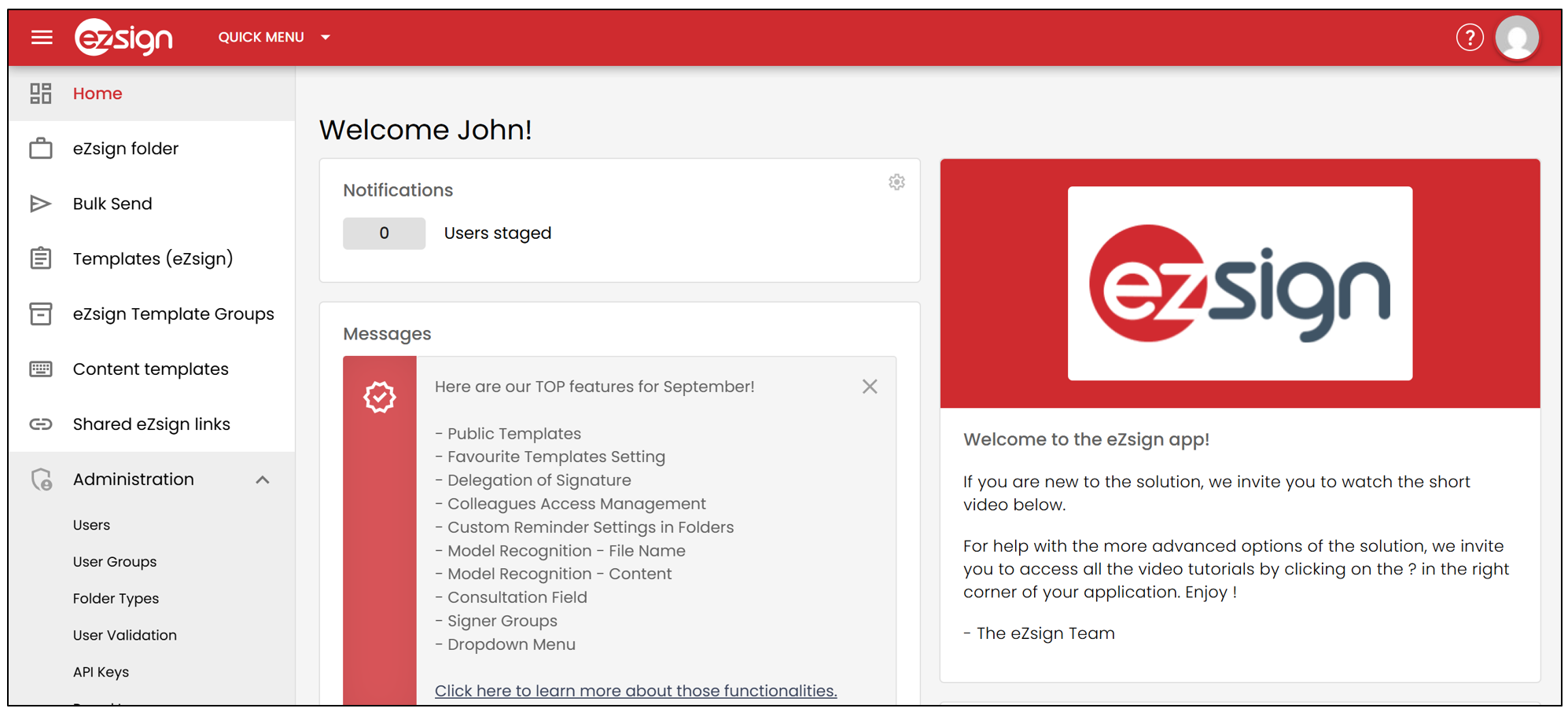The height and width of the screenshot is (712, 1568).
Task: Select Administration in the sidebar
Action: pos(134,479)
